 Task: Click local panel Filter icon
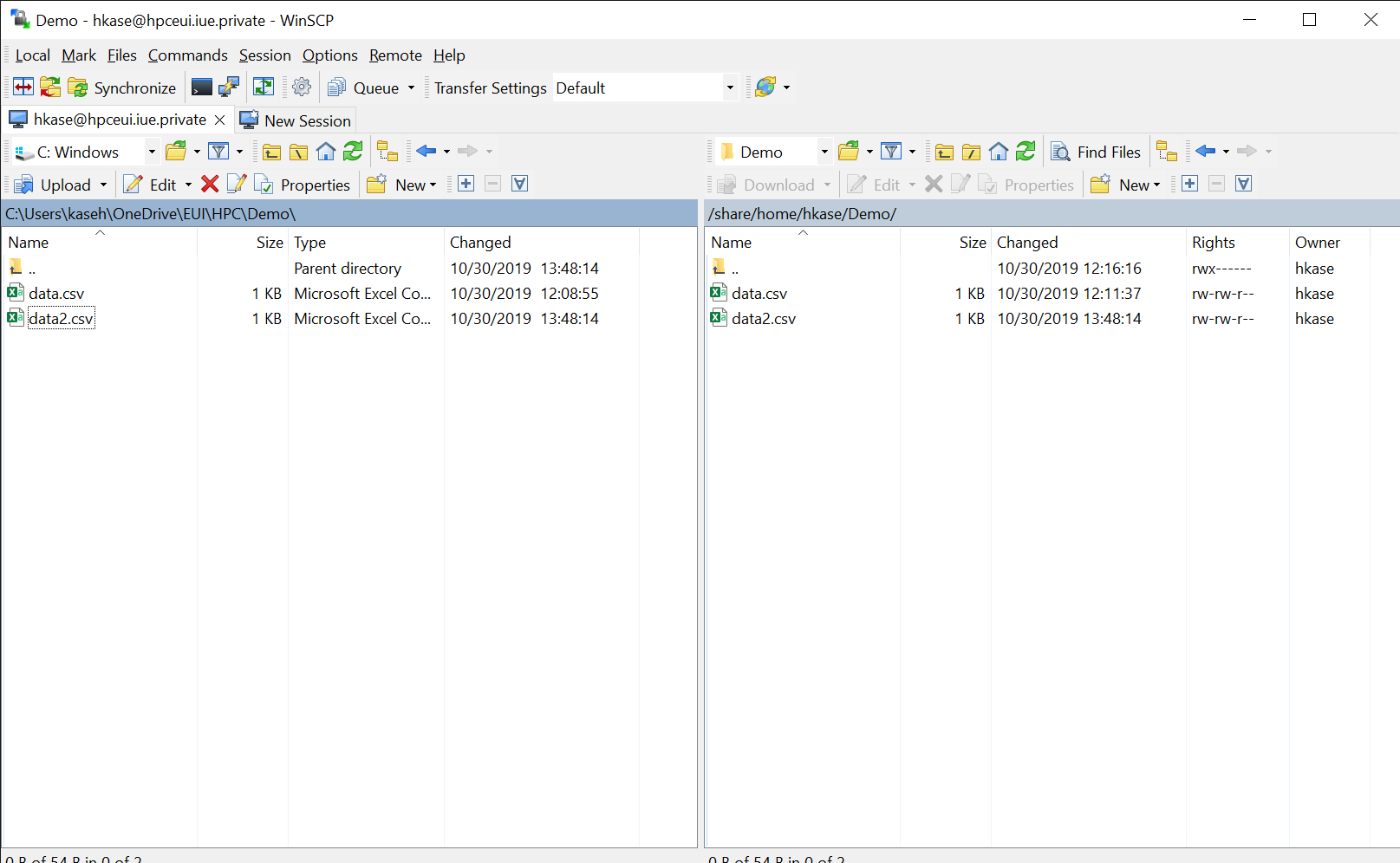tap(219, 152)
